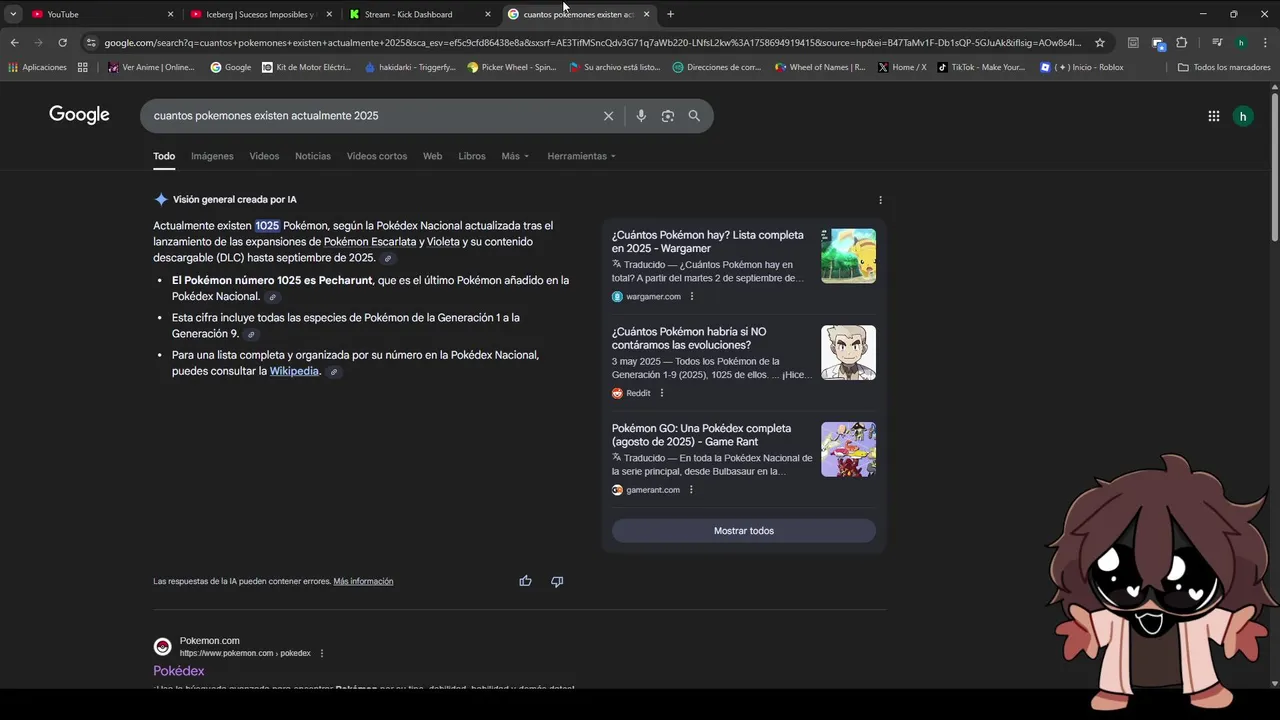Open Google Lens image search icon

tap(668, 116)
